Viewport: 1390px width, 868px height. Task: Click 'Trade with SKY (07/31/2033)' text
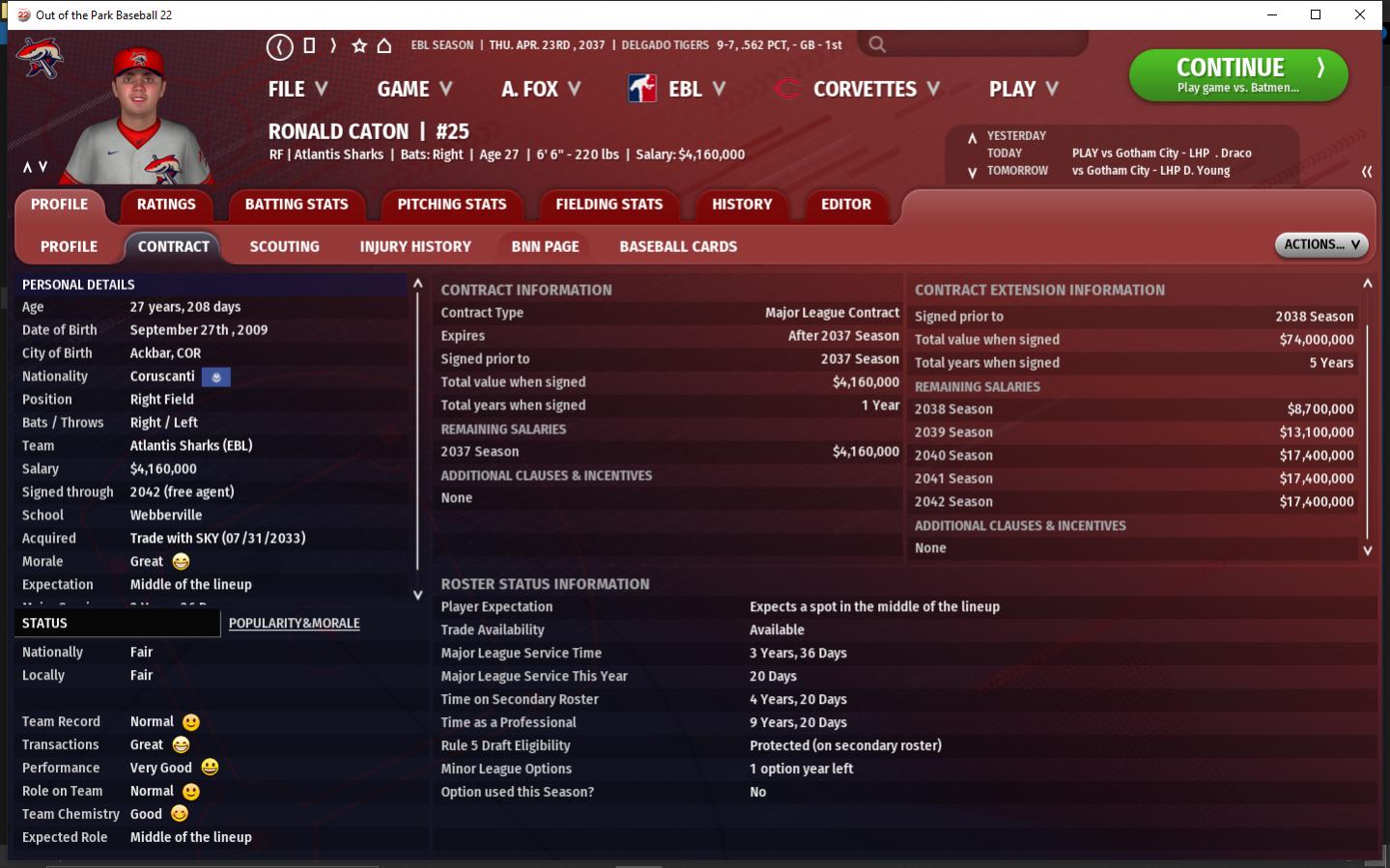tap(218, 539)
